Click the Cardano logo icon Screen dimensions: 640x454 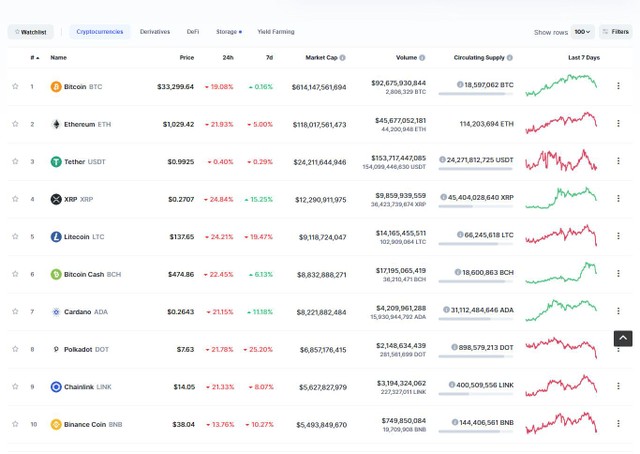coord(56,312)
